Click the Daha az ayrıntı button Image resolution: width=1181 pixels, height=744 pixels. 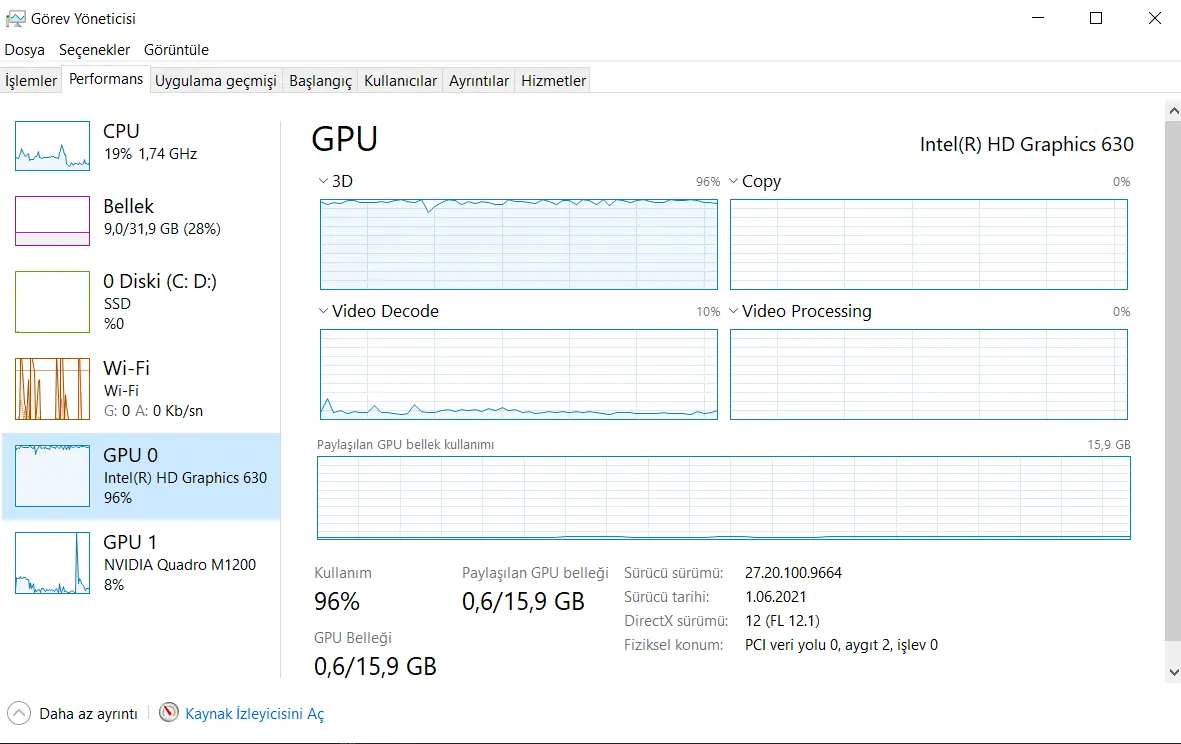(x=73, y=713)
